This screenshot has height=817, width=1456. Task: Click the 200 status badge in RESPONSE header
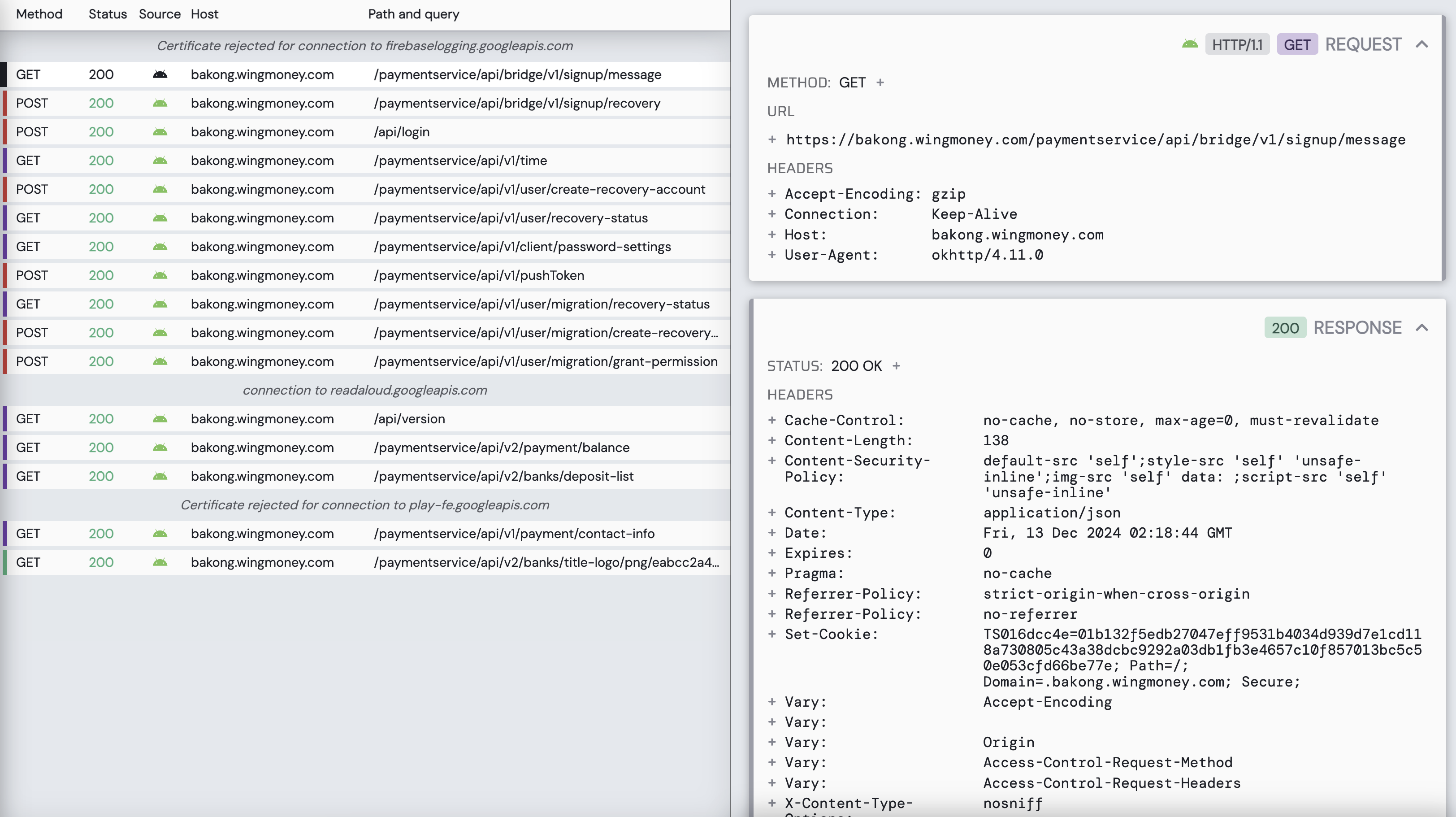point(1284,328)
